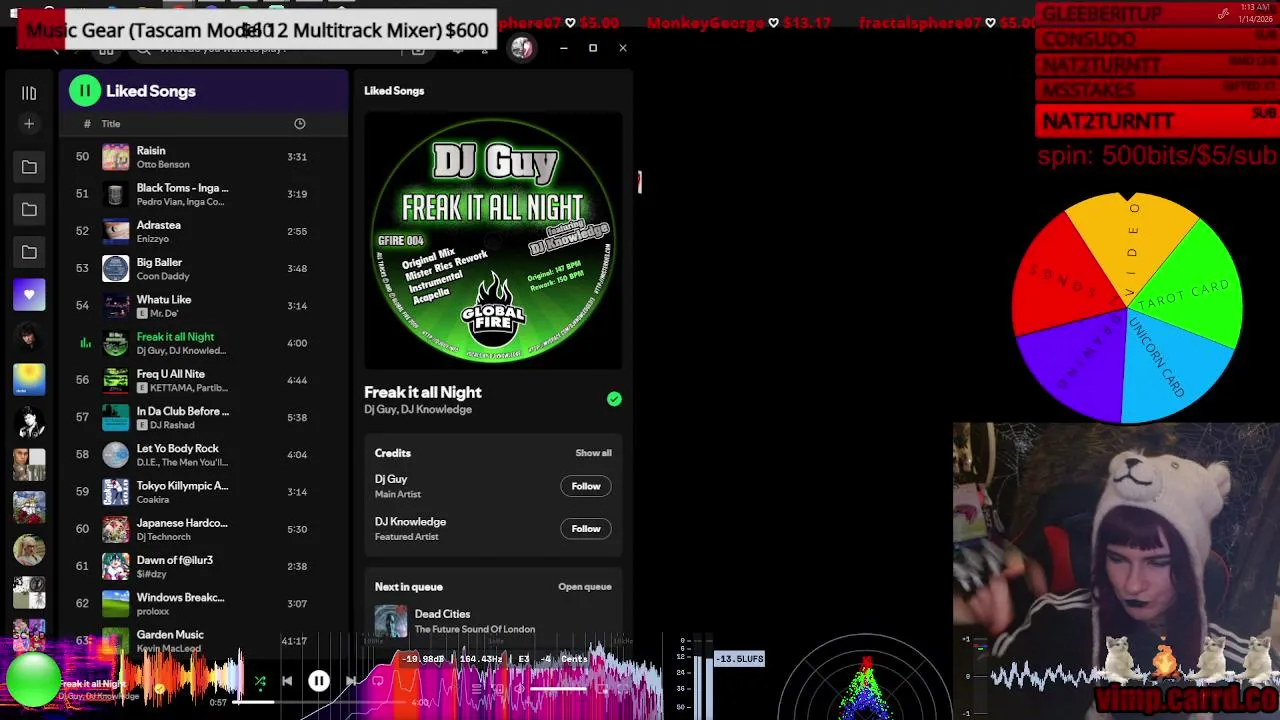Click the Dead Cities queue thumbnail
The image size is (1280, 720).
coord(390,621)
